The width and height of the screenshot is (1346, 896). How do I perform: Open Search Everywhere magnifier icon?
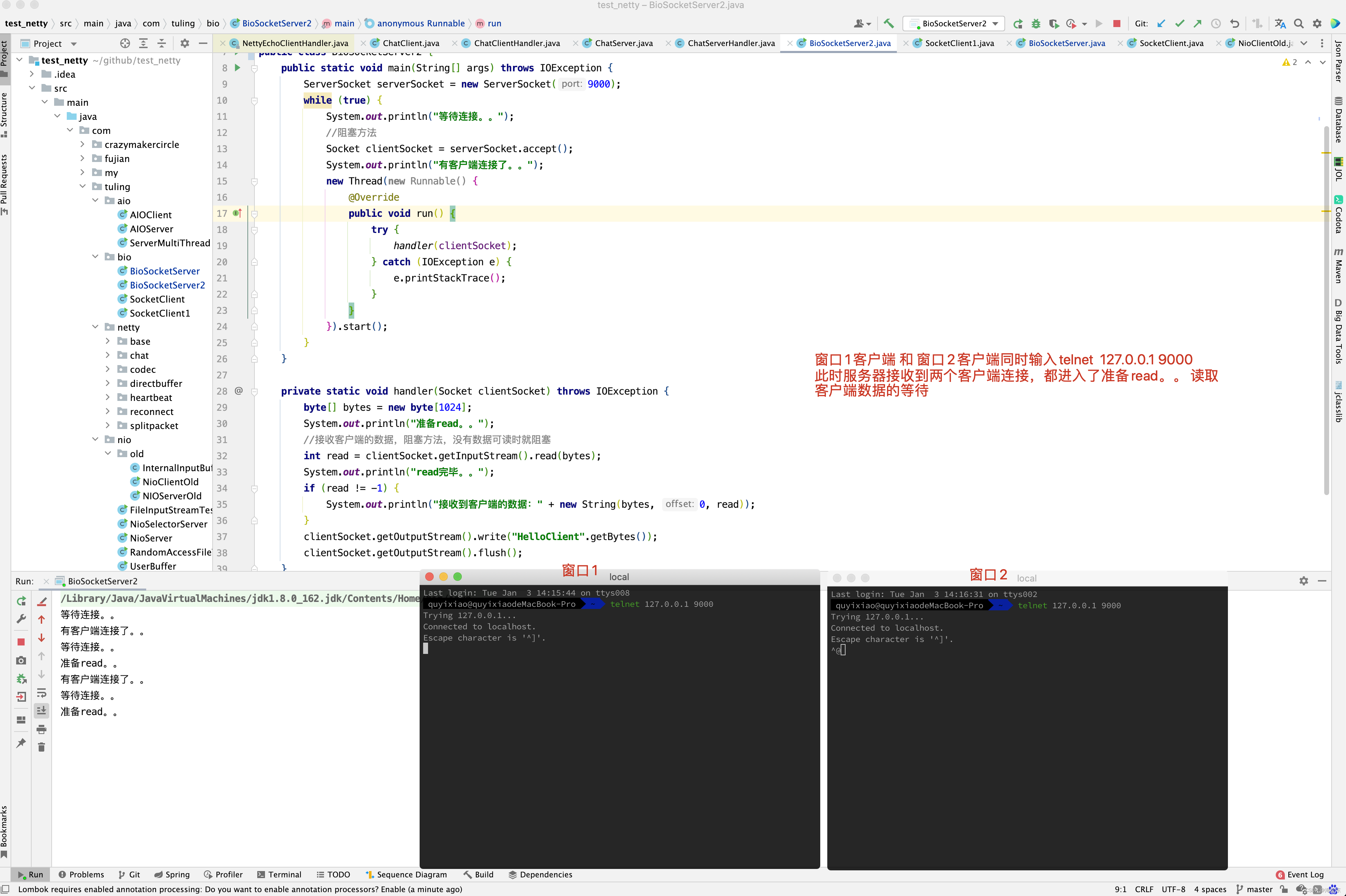1299,24
